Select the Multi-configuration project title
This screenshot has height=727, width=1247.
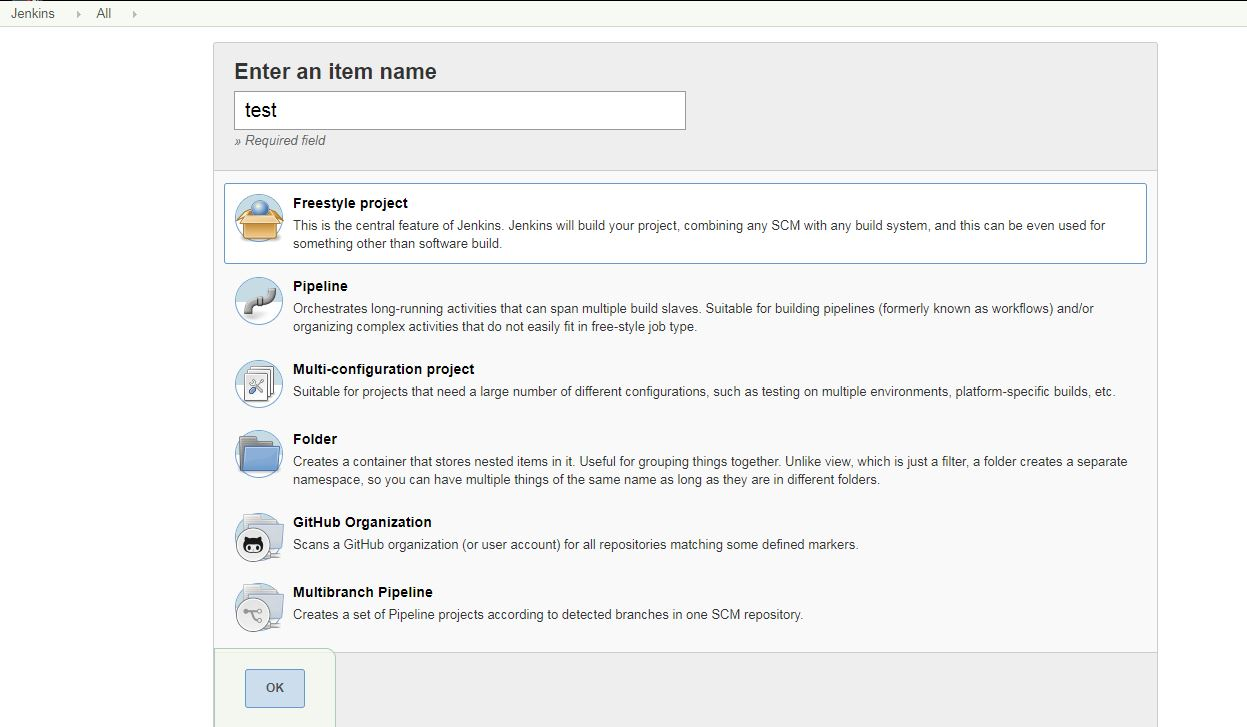[384, 369]
